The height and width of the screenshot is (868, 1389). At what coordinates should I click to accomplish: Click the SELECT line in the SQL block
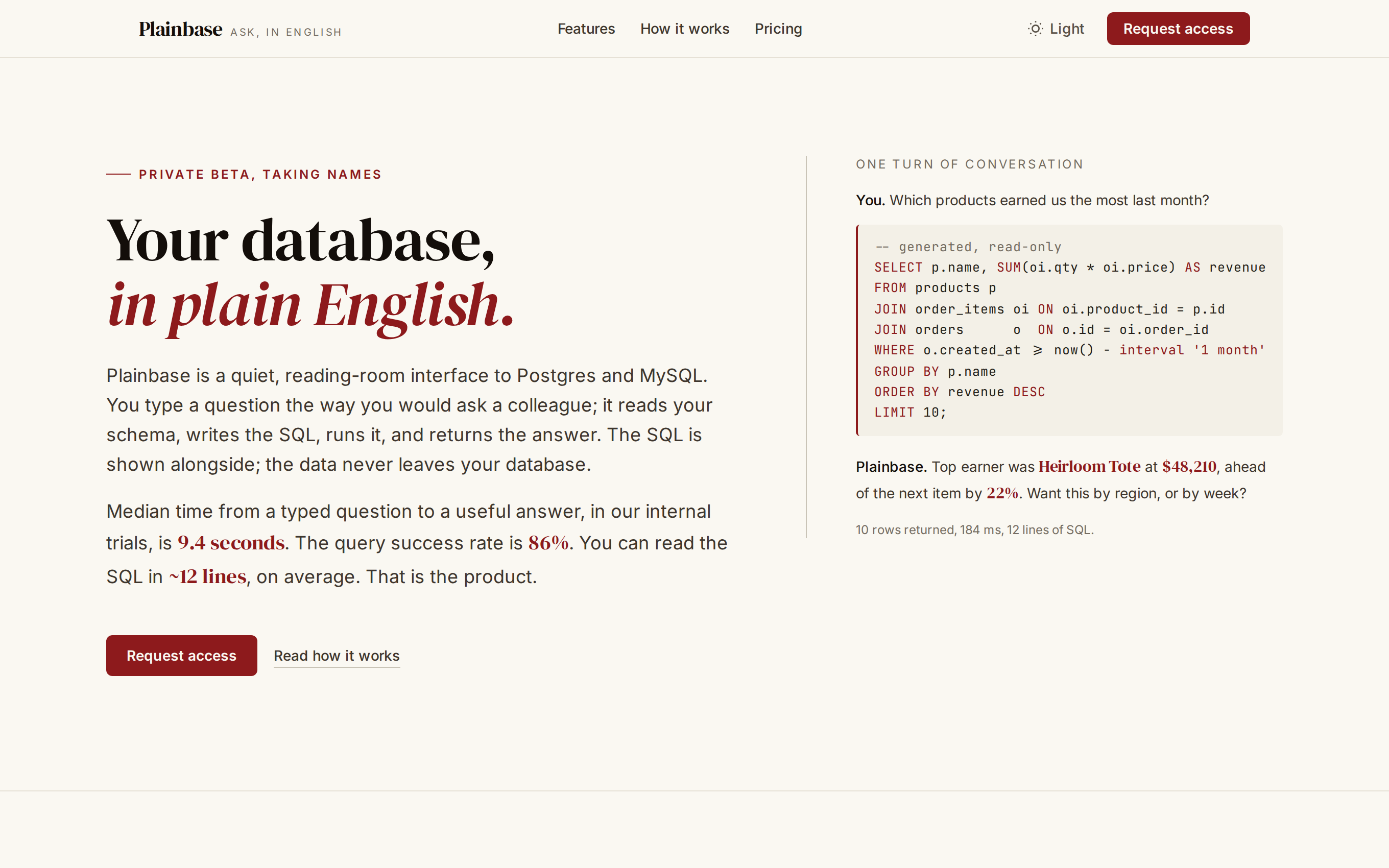pos(1070,268)
